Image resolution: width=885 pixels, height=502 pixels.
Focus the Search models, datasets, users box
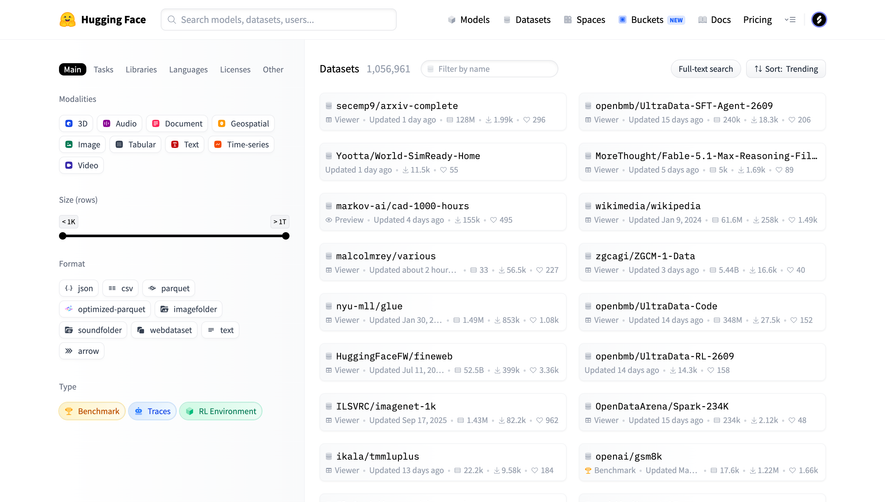point(279,20)
